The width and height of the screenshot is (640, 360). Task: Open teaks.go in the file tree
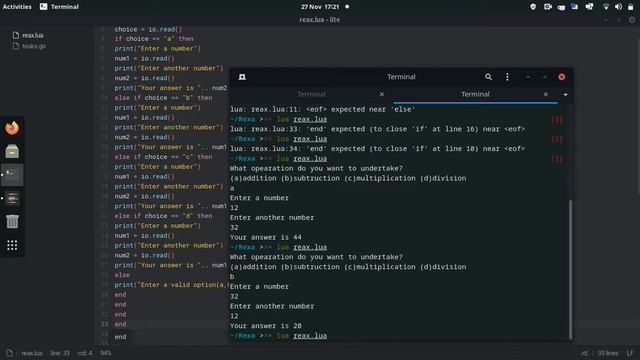pyautogui.click(x=34, y=46)
